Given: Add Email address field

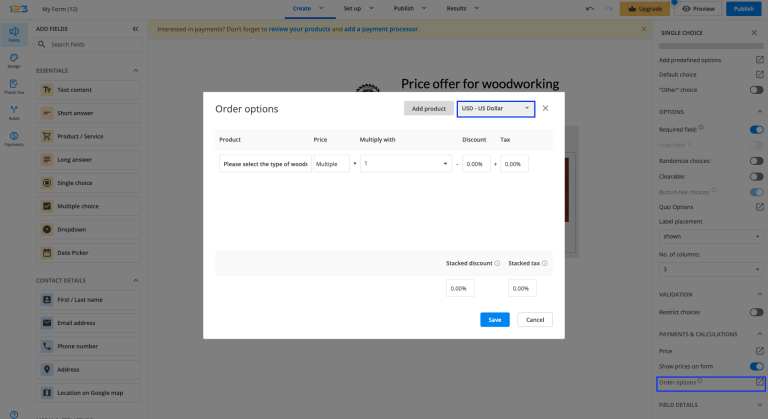Looking at the screenshot, I should click(88, 323).
